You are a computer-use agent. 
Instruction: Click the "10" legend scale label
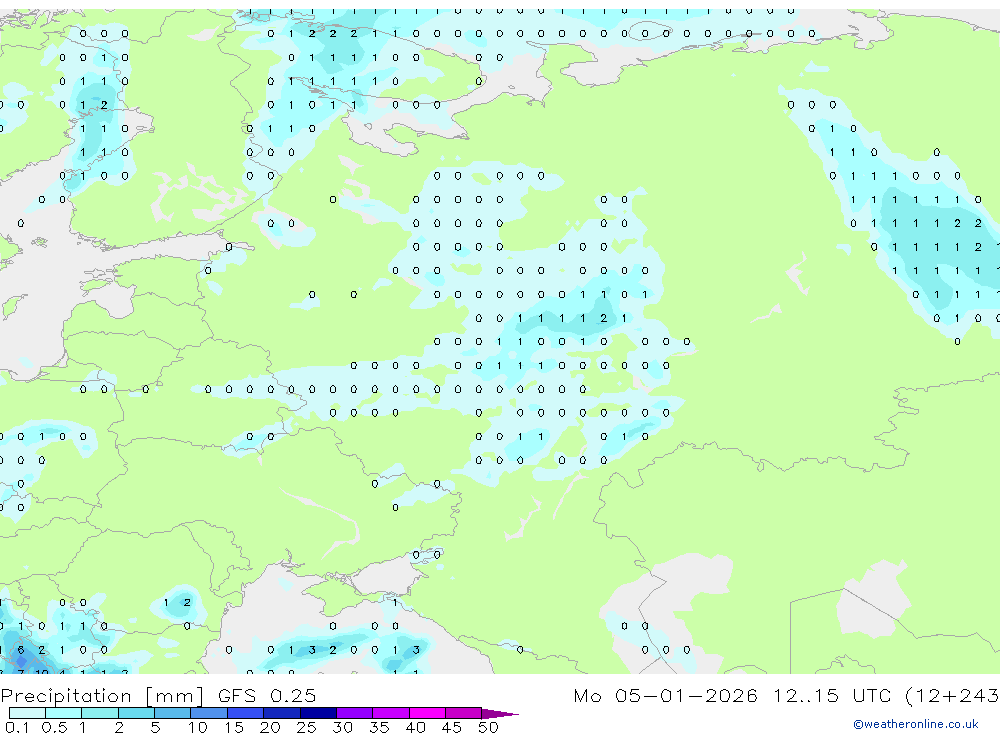click(198, 727)
